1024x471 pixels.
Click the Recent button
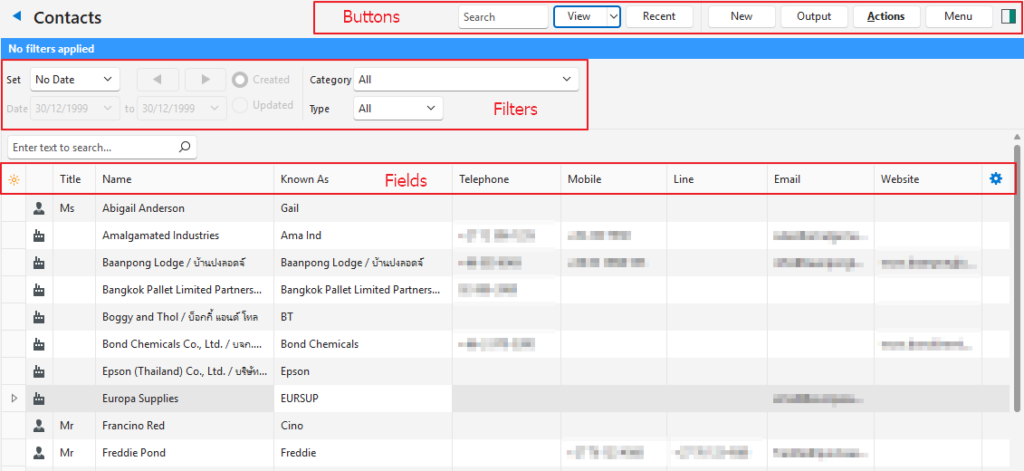659,17
